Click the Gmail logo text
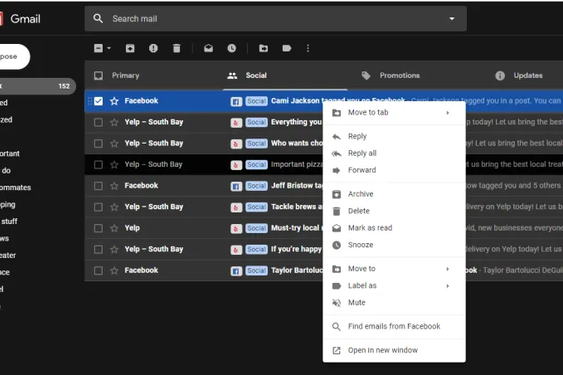The image size is (563, 375). pyautogui.click(x=25, y=19)
